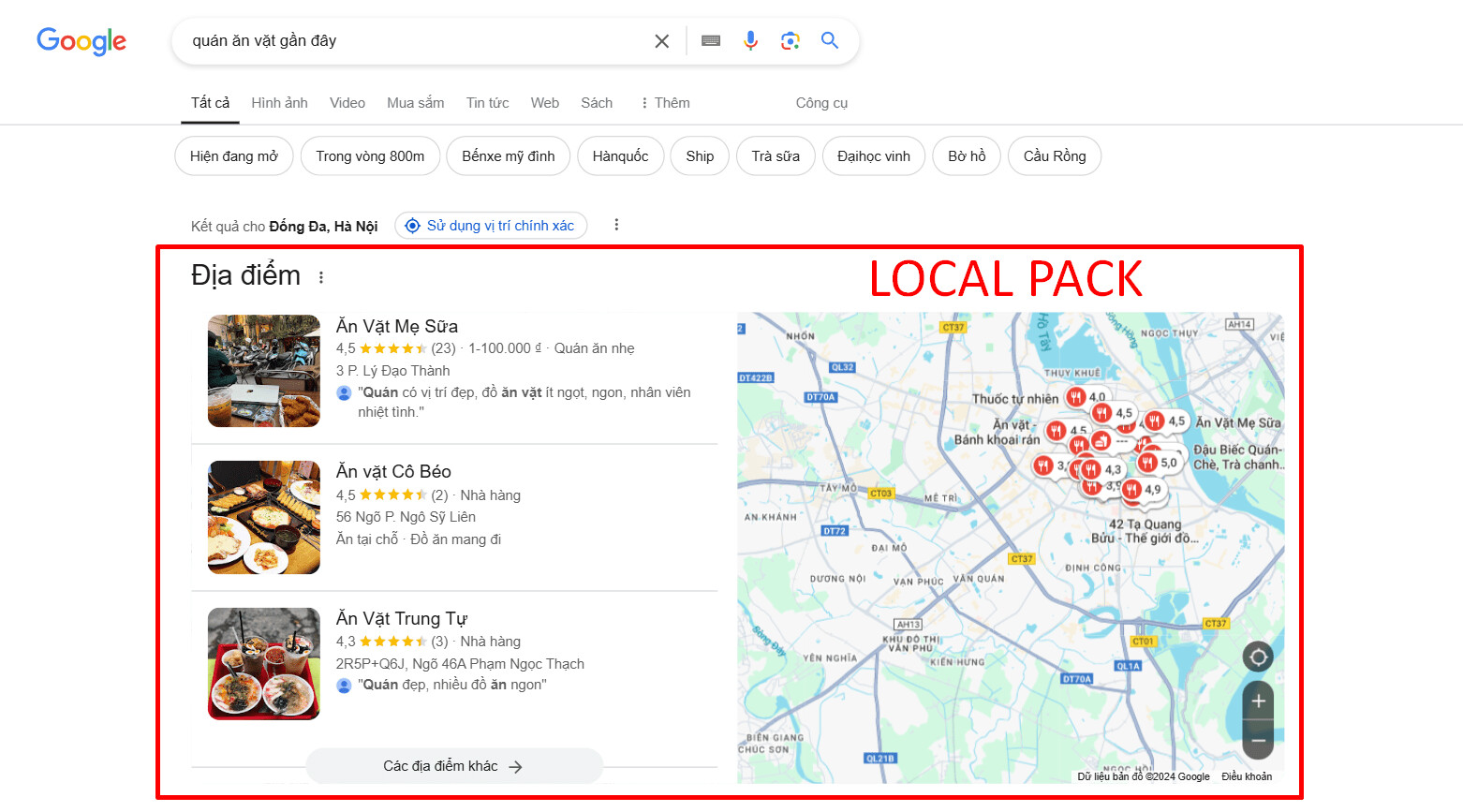Zoom out on the map with minus
The image size is (1463, 812).
tap(1258, 740)
